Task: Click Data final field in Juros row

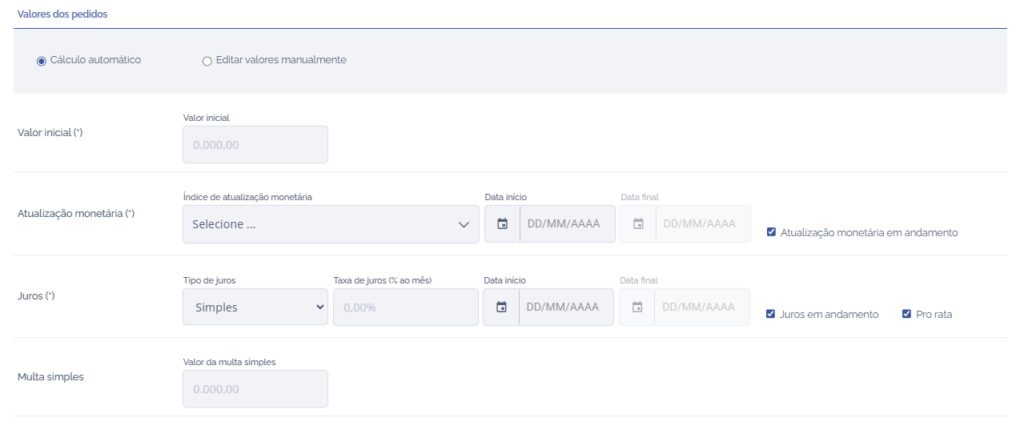Action: point(699,307)
